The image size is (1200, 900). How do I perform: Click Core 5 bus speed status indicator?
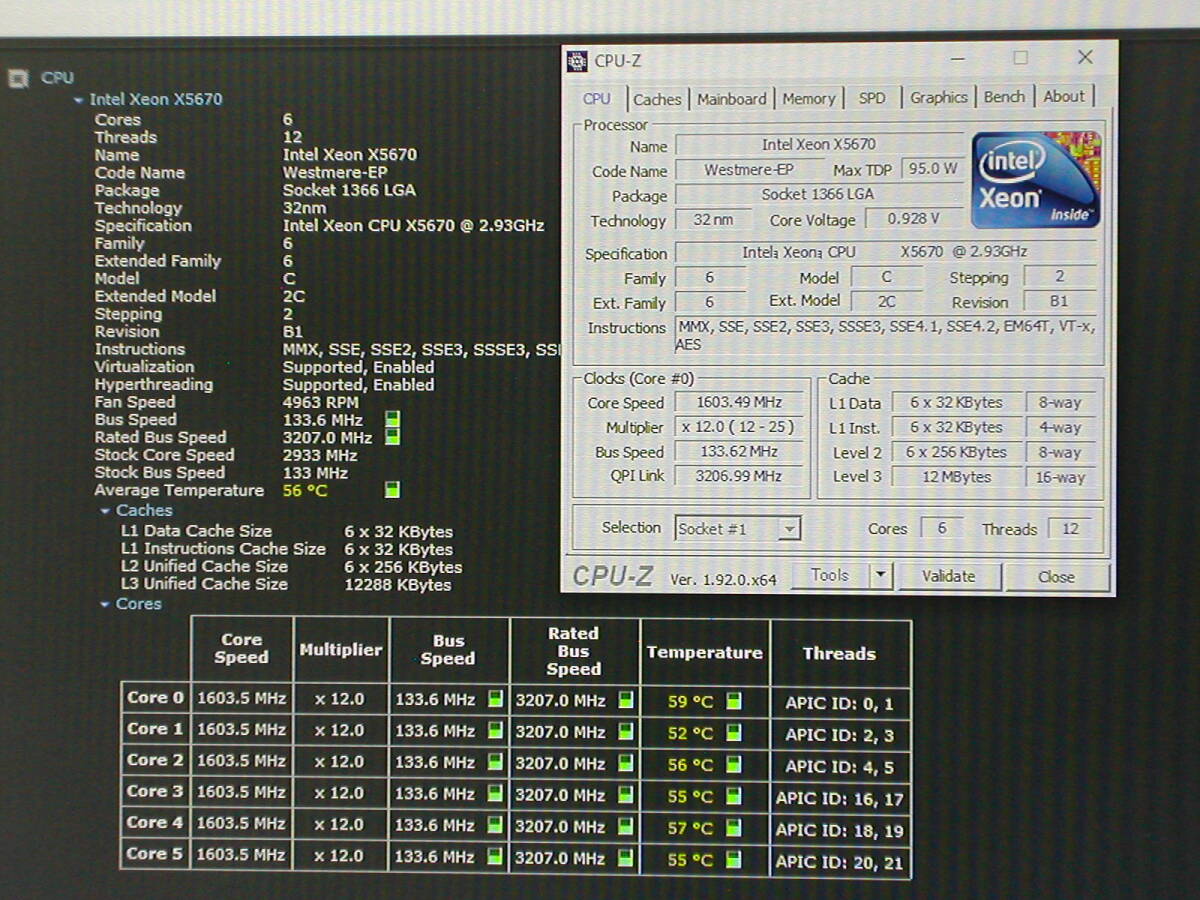(x=495, y=858)
